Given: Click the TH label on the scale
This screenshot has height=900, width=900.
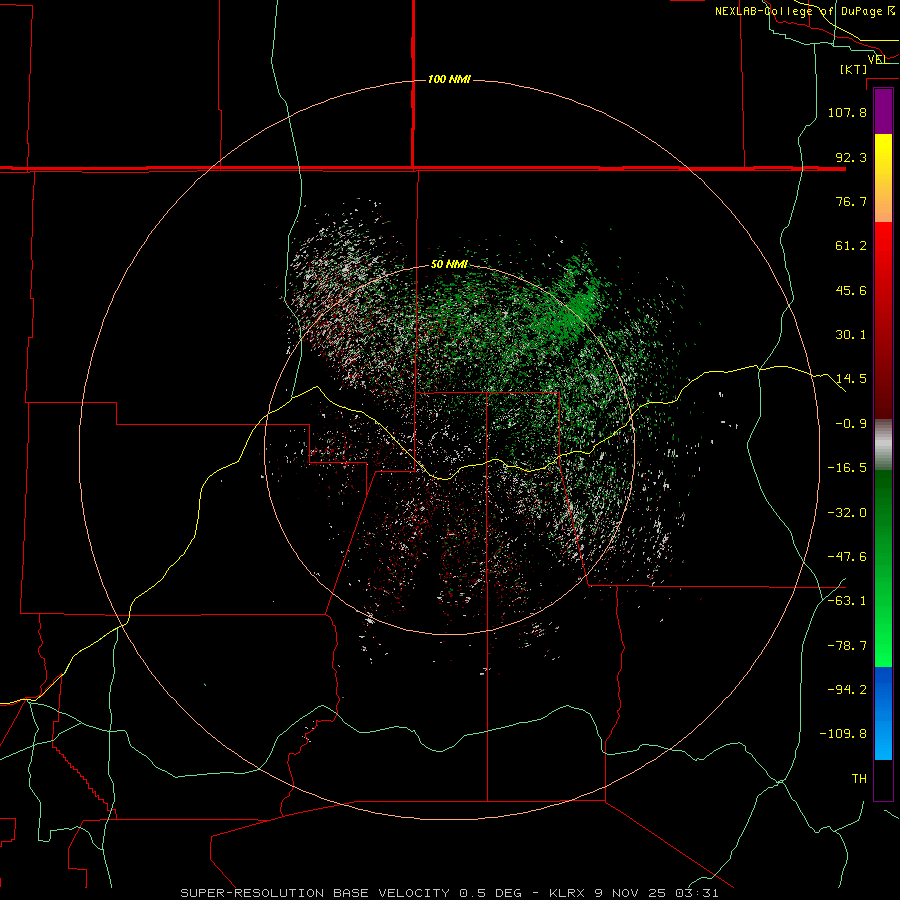Looking at the screenshot, I should point(859,779).
